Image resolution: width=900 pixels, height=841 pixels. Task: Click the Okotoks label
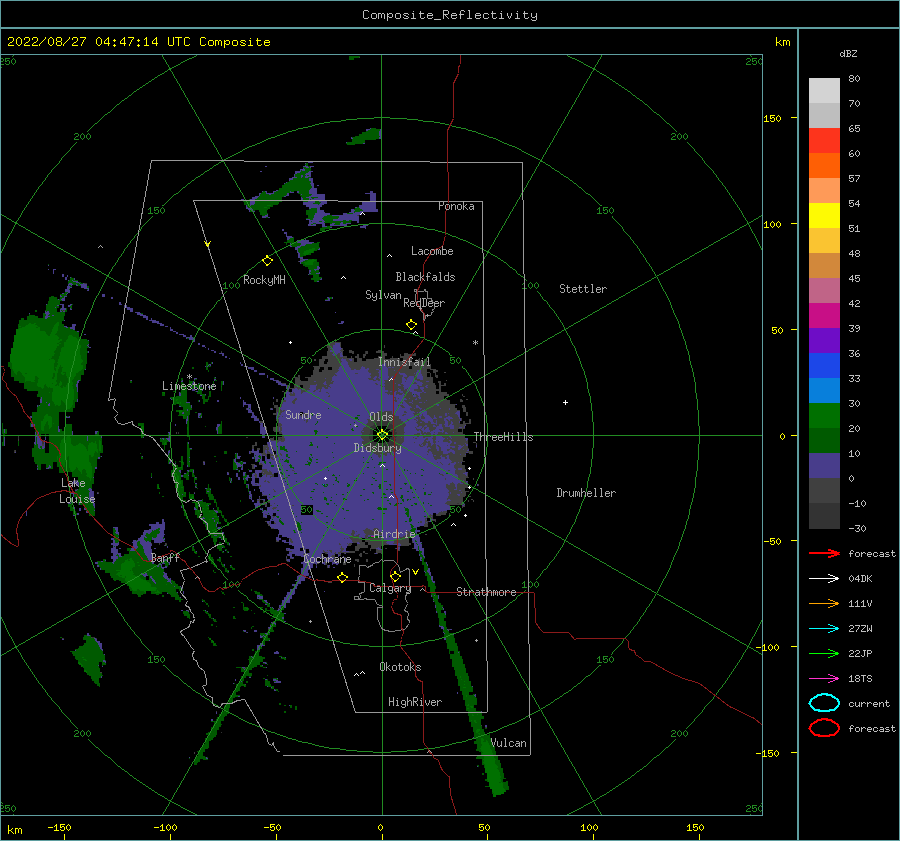pyautogui.click(x=400, y=667)
